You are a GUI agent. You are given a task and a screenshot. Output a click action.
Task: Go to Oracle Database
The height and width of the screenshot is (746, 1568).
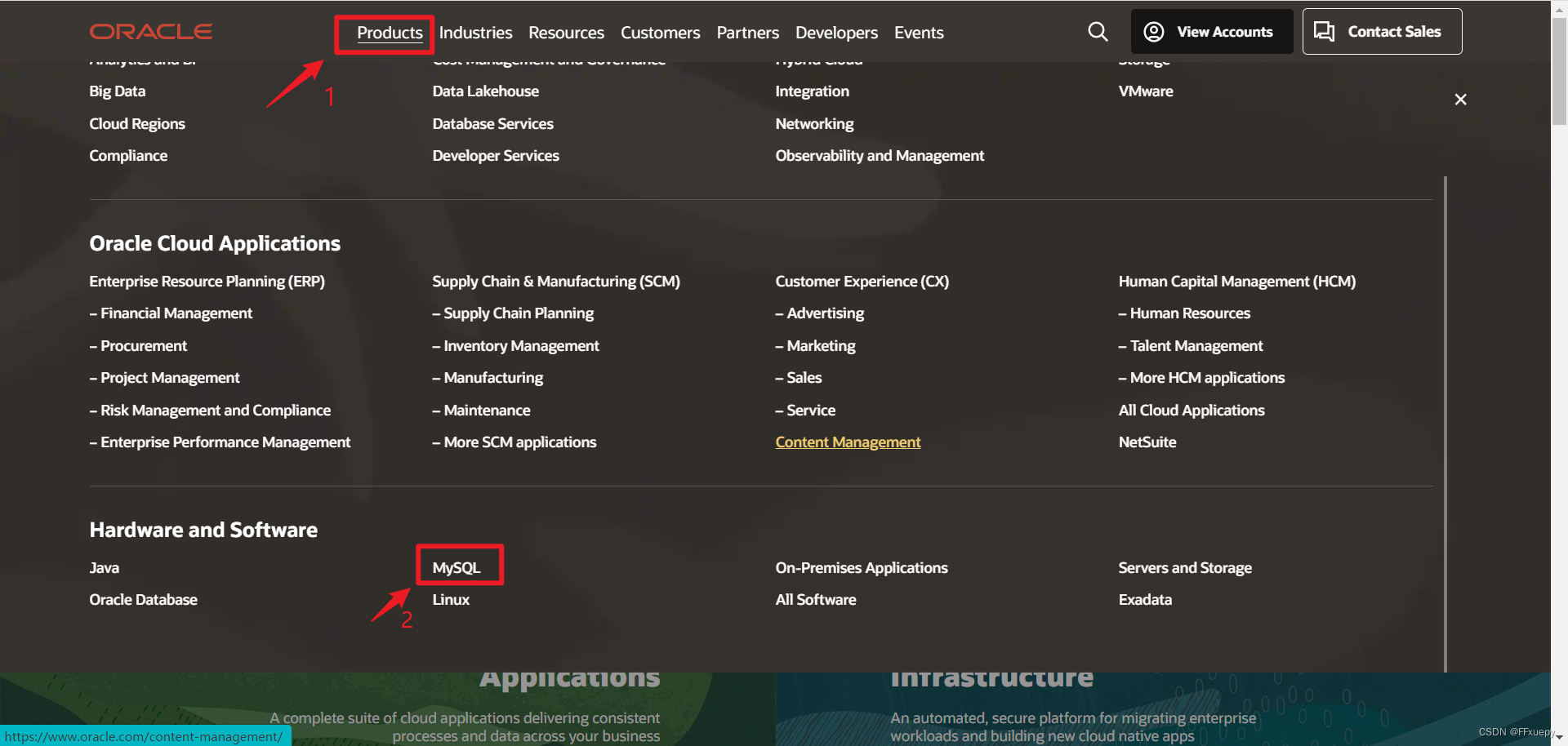[x=144, y=600]
